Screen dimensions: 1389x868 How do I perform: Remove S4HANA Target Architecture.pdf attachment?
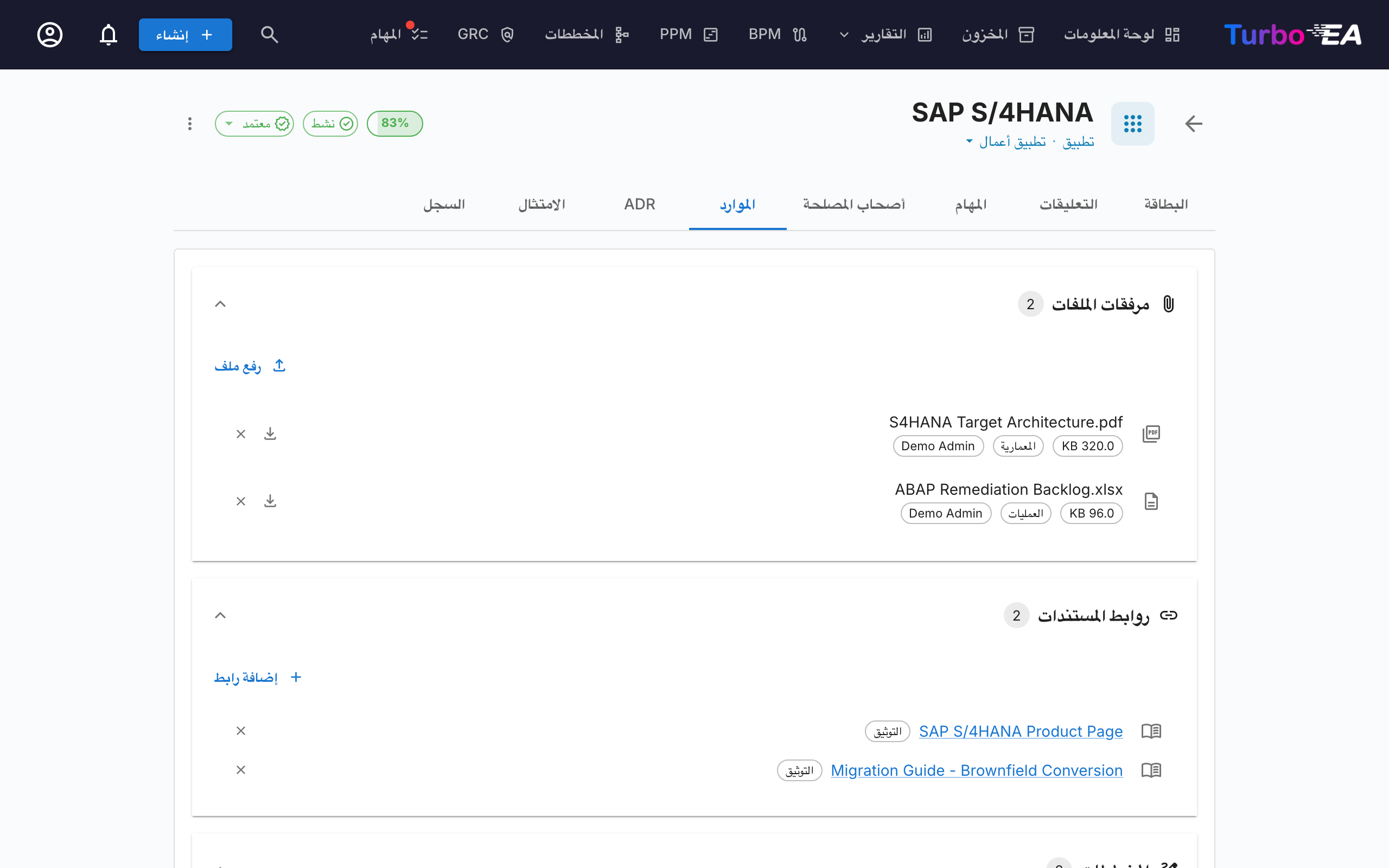click(241, 434)
